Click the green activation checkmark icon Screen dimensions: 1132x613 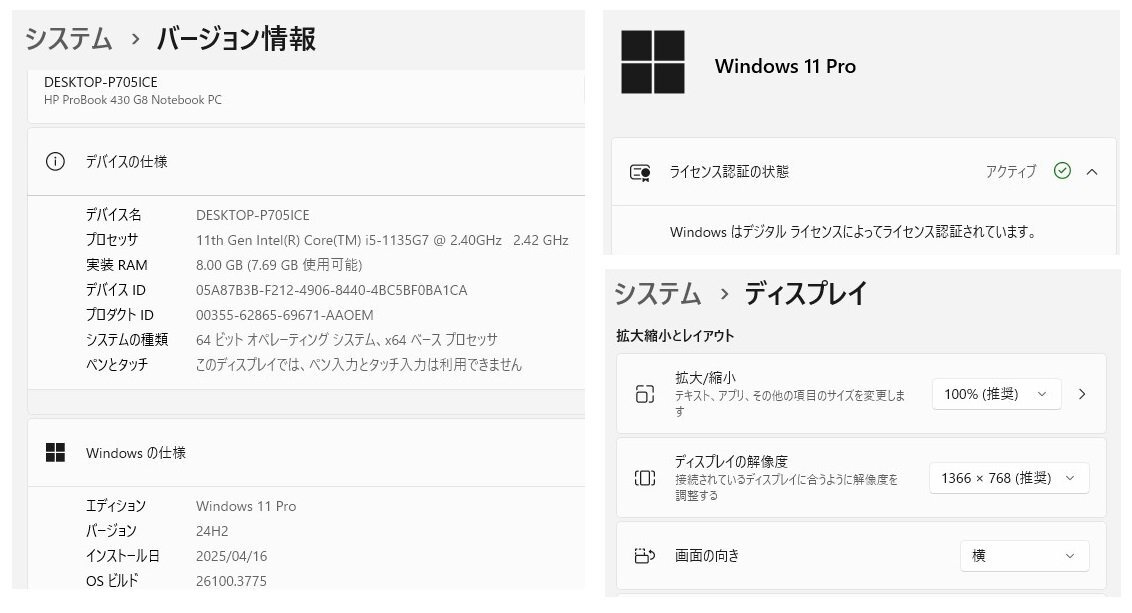click(1062, 171)
